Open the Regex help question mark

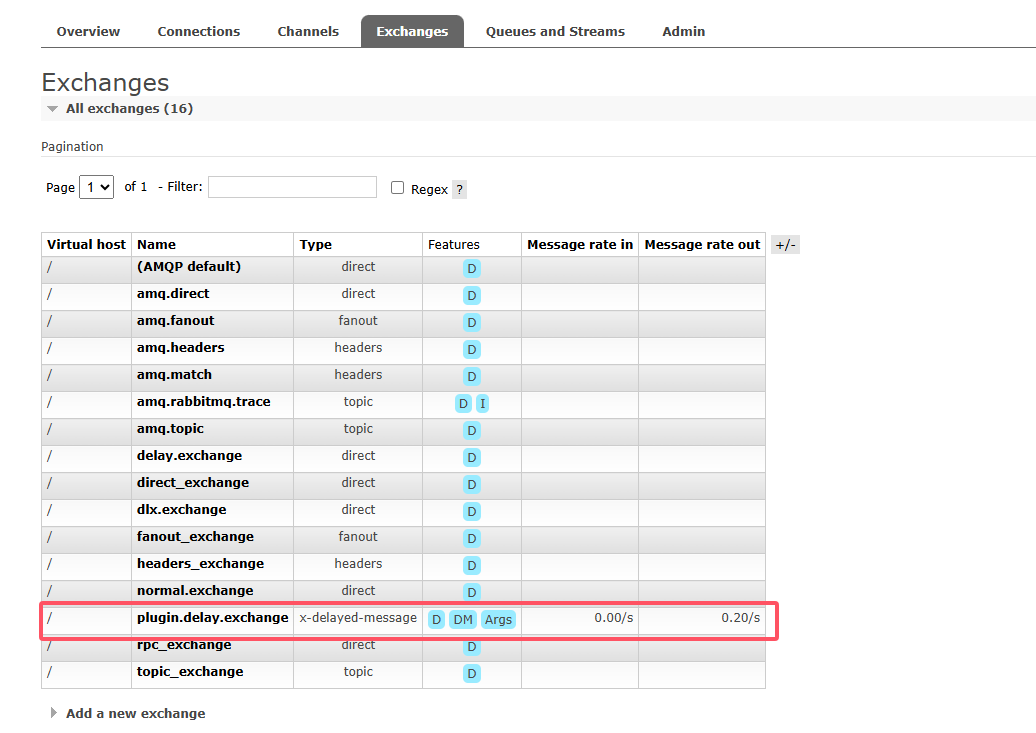[x=459, y=190]
